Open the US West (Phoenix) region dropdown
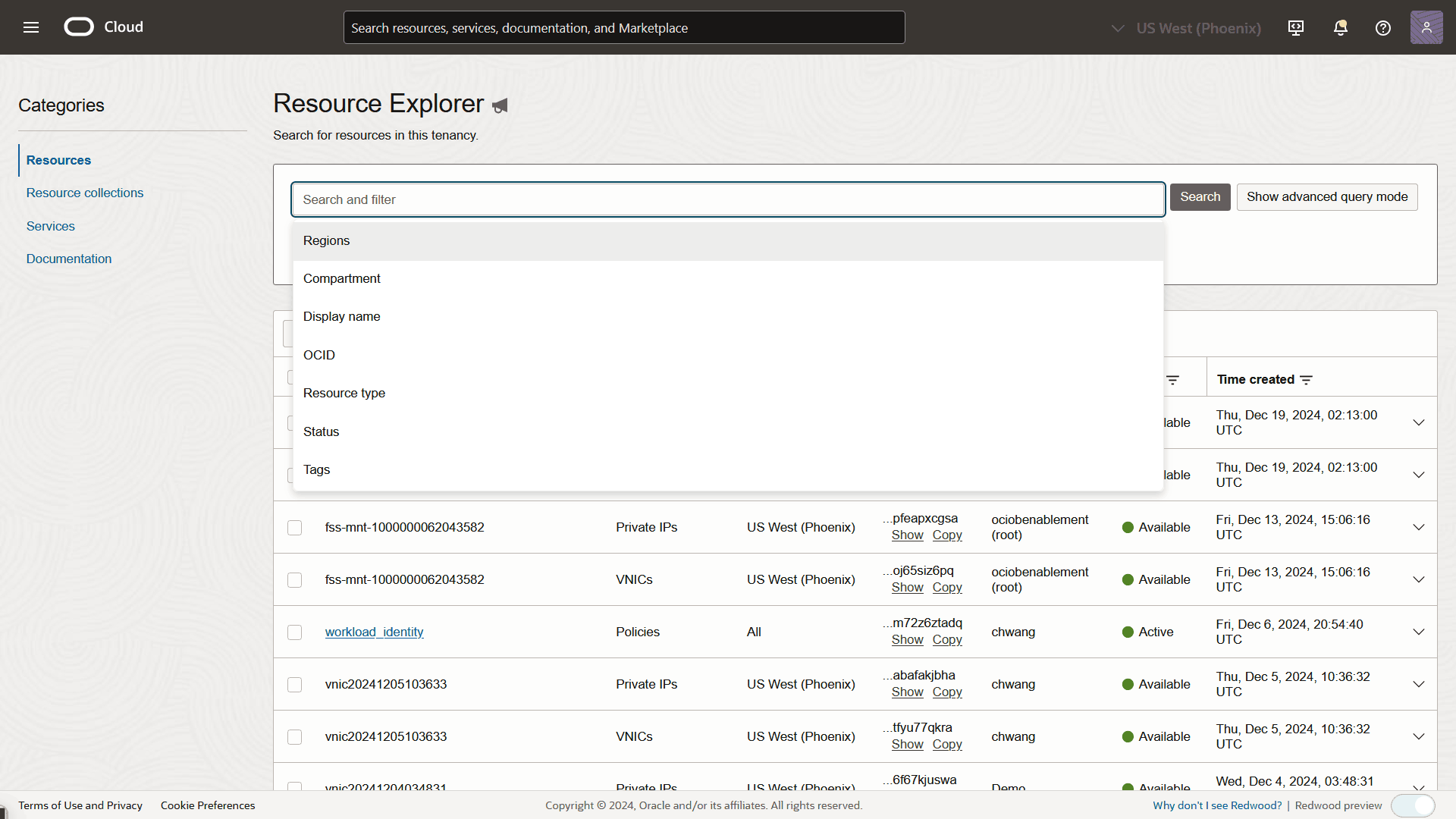Viewport: 1456px width, 819px height. [1187, 28]
